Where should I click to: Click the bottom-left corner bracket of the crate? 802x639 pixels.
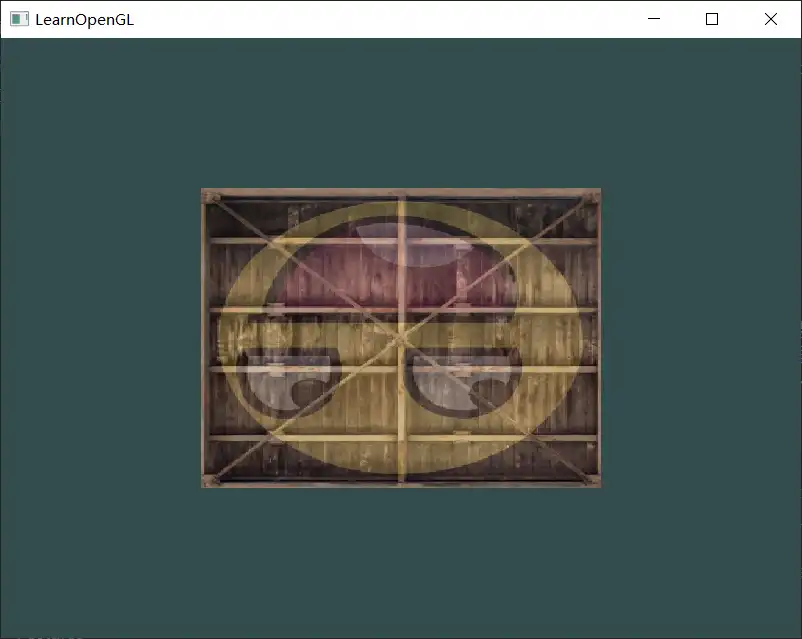click(209, 480)
